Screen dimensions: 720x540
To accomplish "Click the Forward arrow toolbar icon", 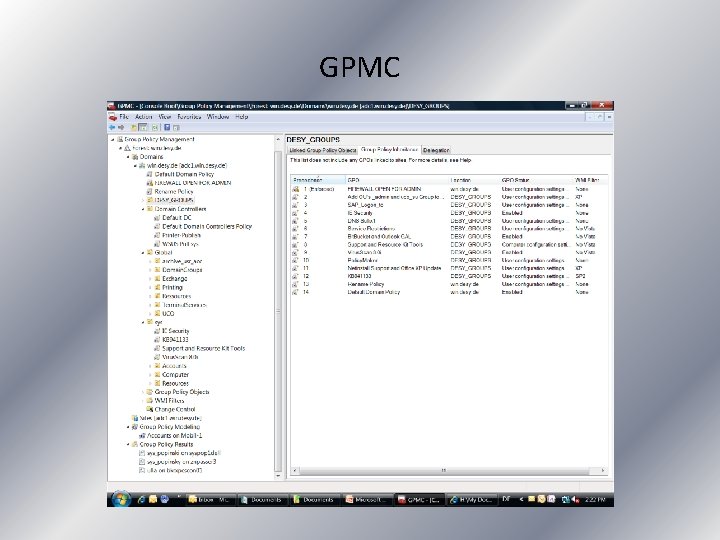I will [121, 127].
